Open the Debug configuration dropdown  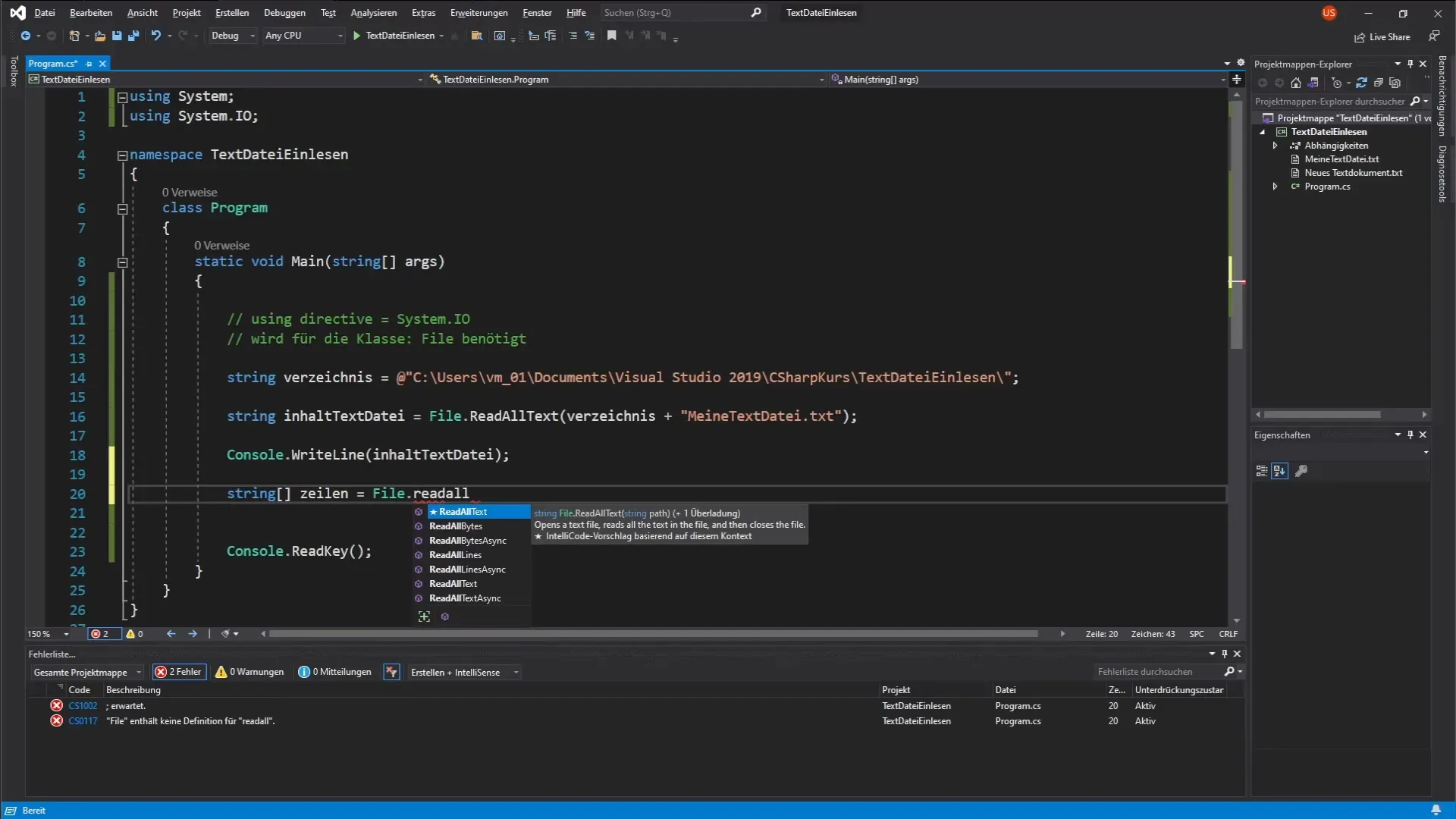point(233,36)
